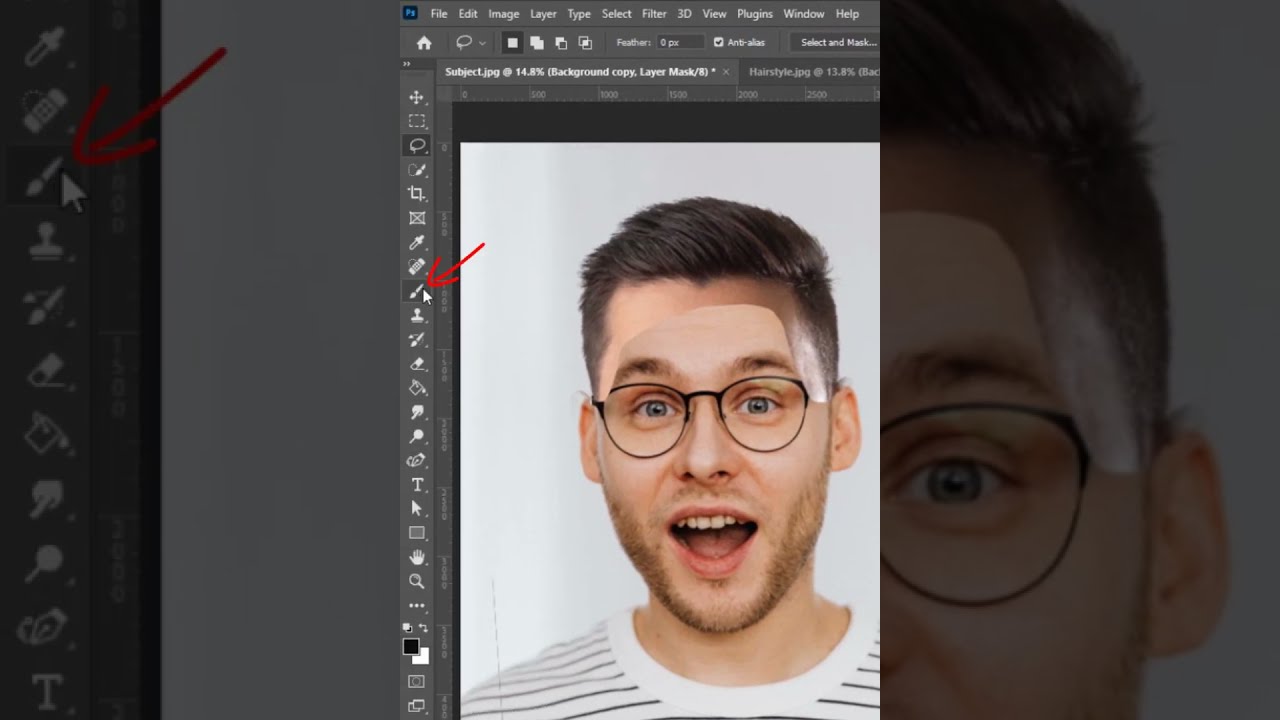Choose Intersect with selection mode

click(x=585, y=43)
